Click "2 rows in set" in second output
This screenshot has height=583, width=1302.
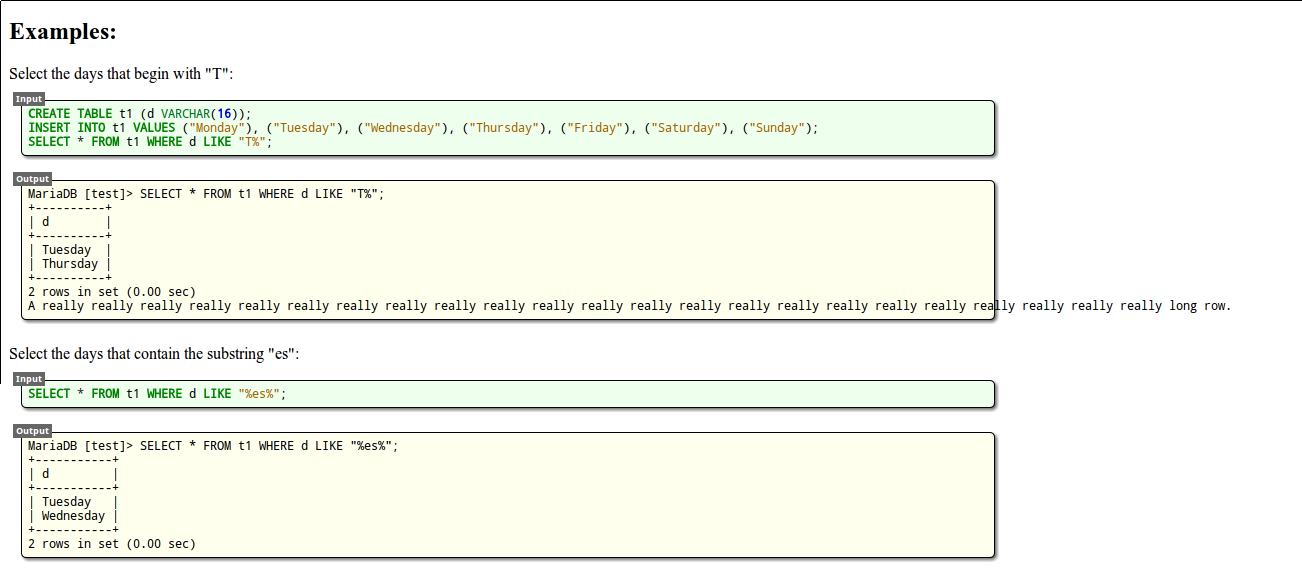(112, 544)
